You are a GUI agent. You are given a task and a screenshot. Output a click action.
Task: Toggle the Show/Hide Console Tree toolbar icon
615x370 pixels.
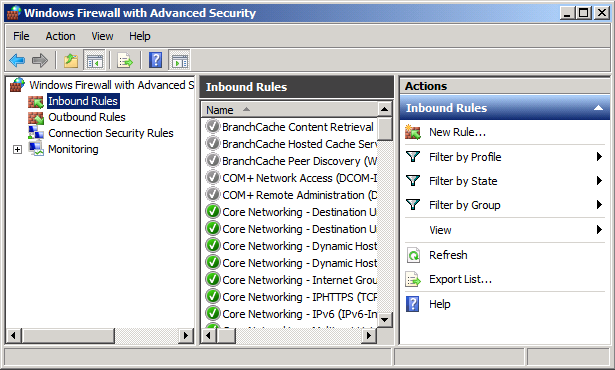(x=95, y=60)
